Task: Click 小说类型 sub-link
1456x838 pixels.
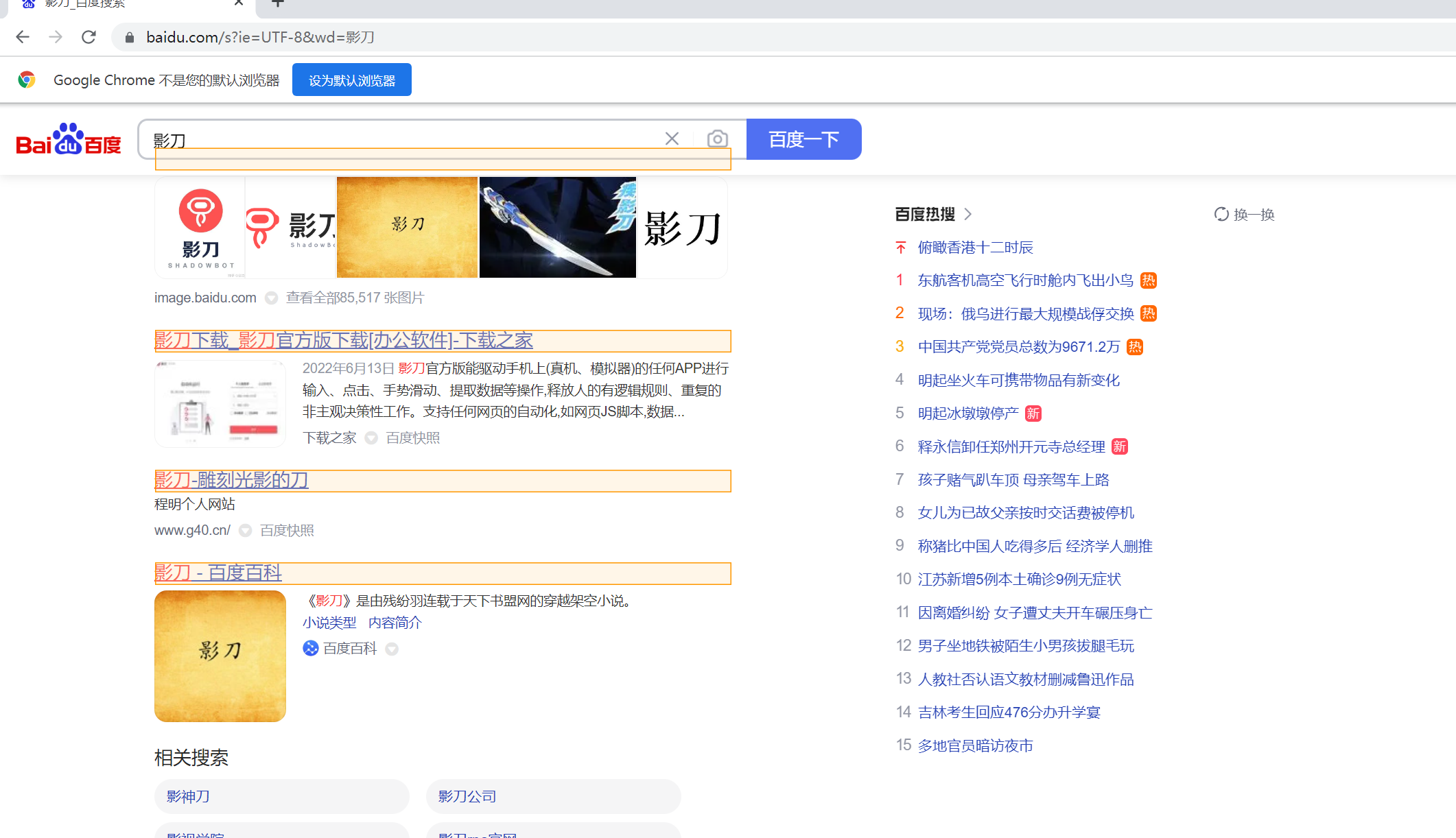Action: [329, 623]
